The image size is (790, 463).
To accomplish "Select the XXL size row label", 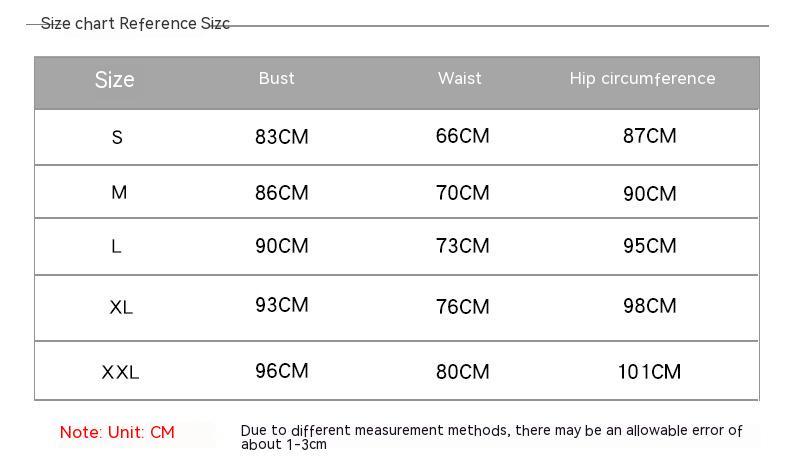I will coord(120,372).
